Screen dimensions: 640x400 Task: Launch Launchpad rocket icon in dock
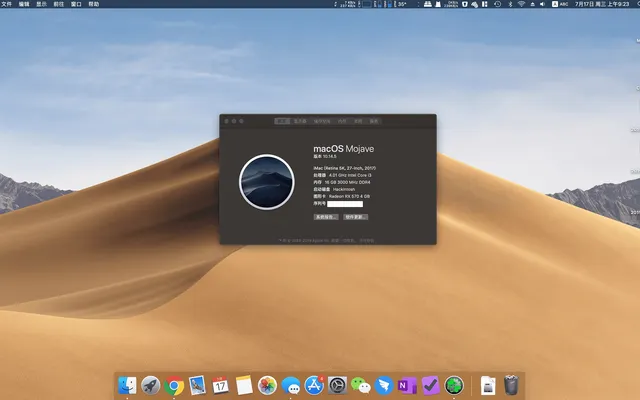[x=151, y=385]
